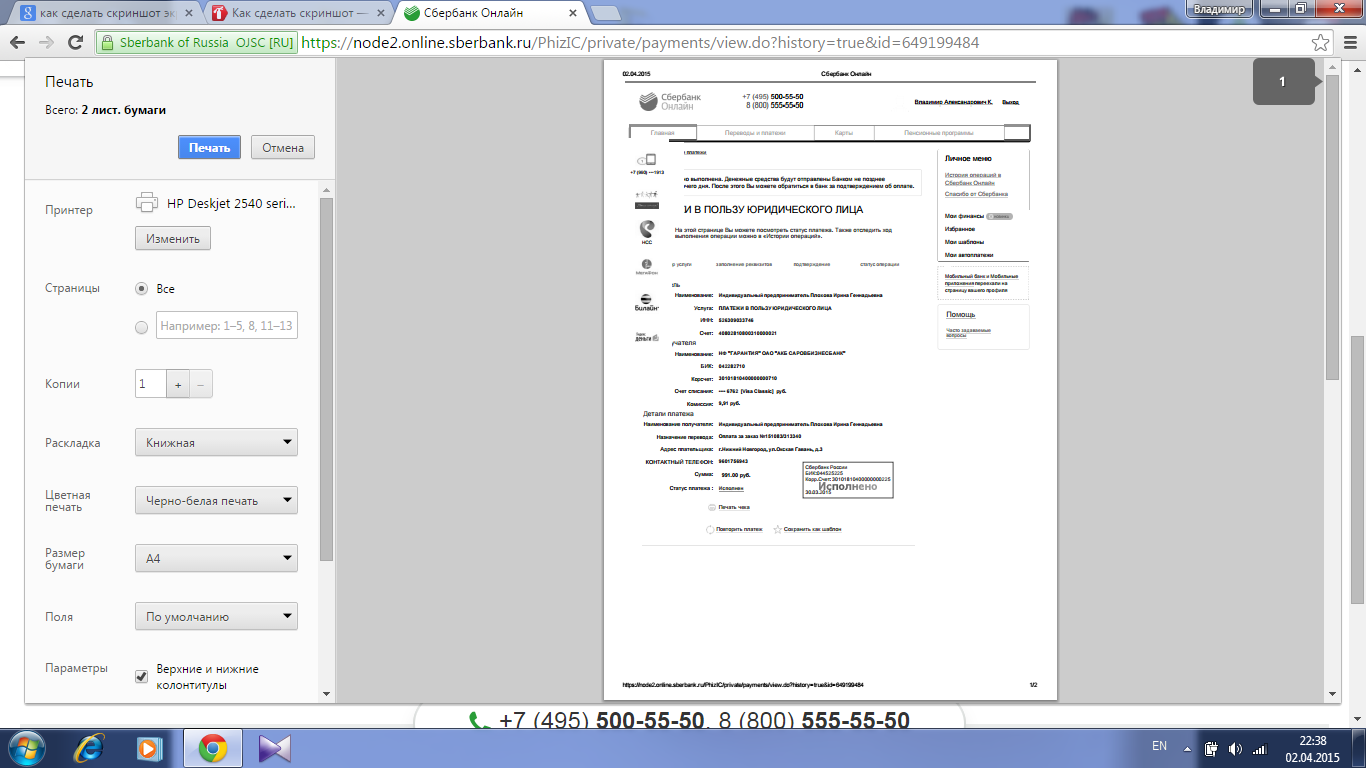The width and height of the screenshot is (1366, 768).
Task: Open Windows Media Player from the taskbar
Action: coord(149,748)
